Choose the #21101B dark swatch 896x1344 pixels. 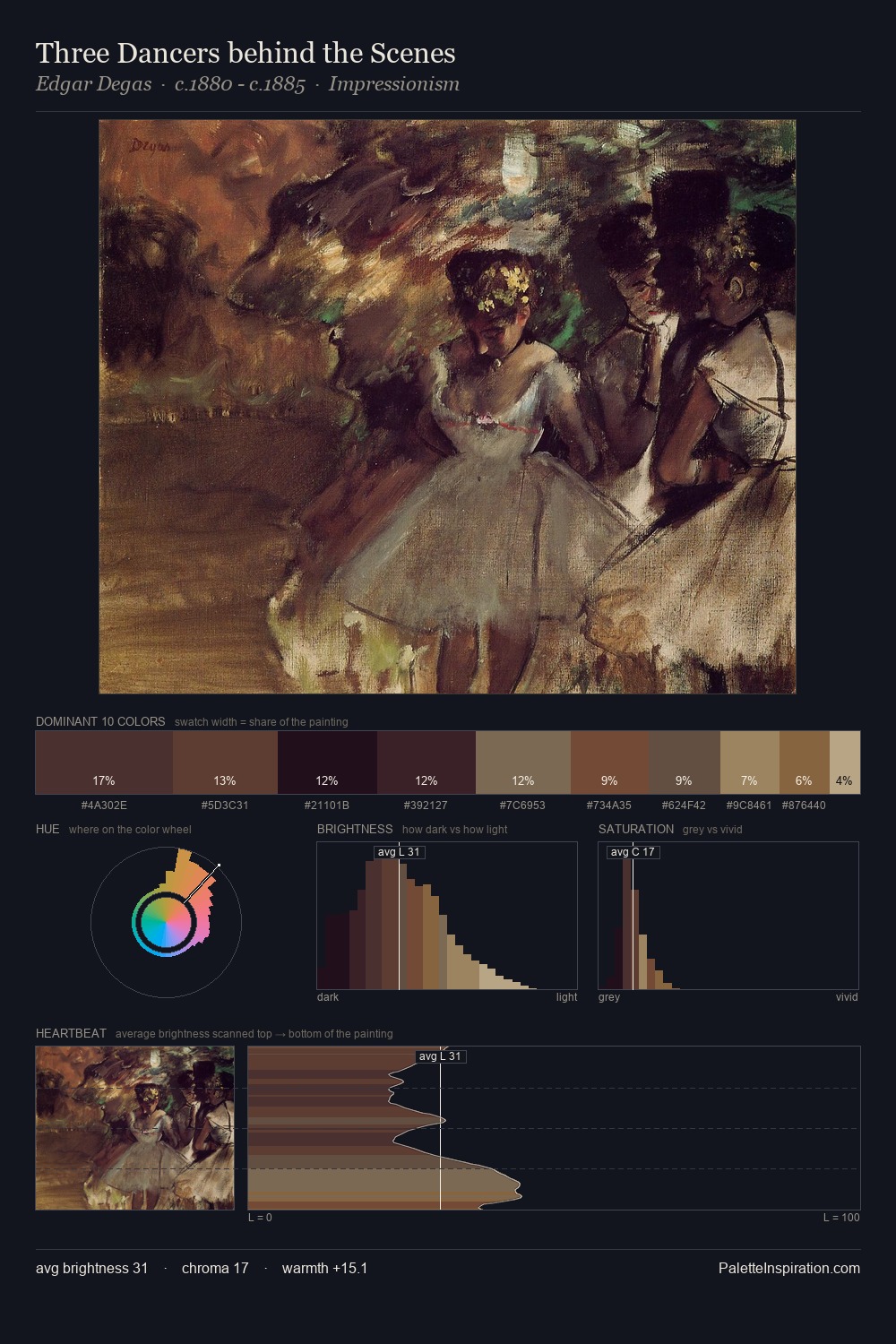coord(327,762)
